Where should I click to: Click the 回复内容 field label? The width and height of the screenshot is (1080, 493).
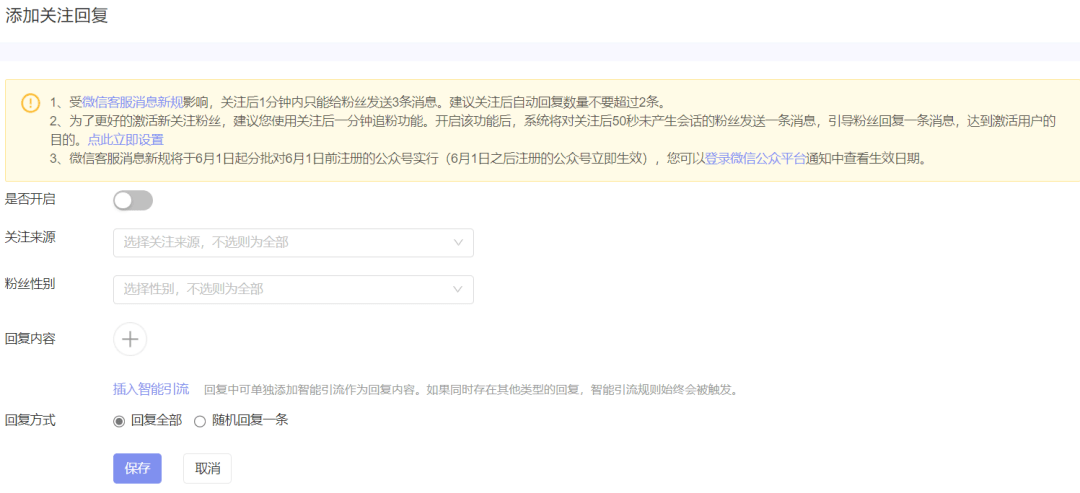pos(30,339)
